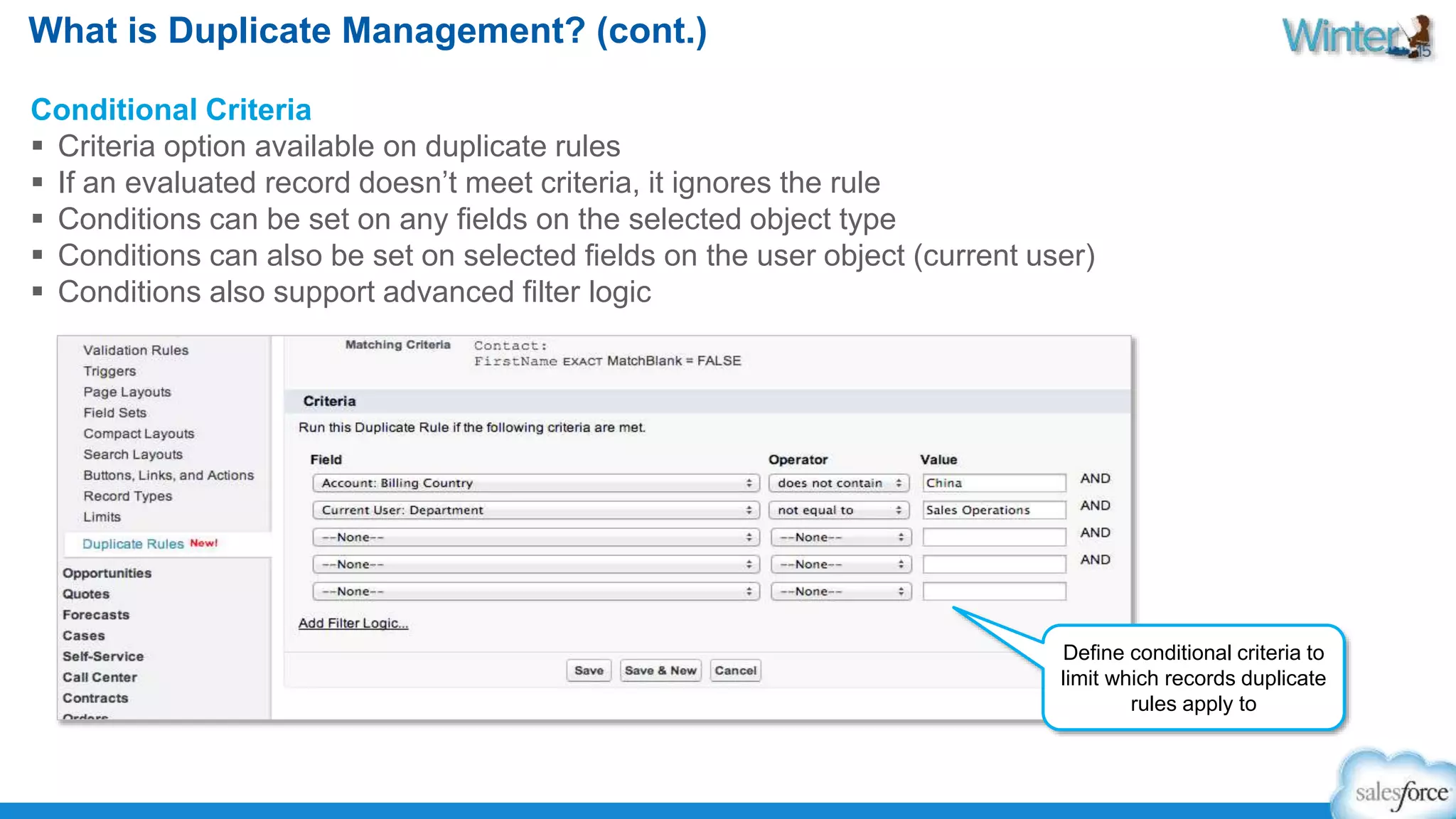Open Compact Layouts in the sidebar
The height and width of the screenshot is (819, 1456).
(x=139, y=434)
